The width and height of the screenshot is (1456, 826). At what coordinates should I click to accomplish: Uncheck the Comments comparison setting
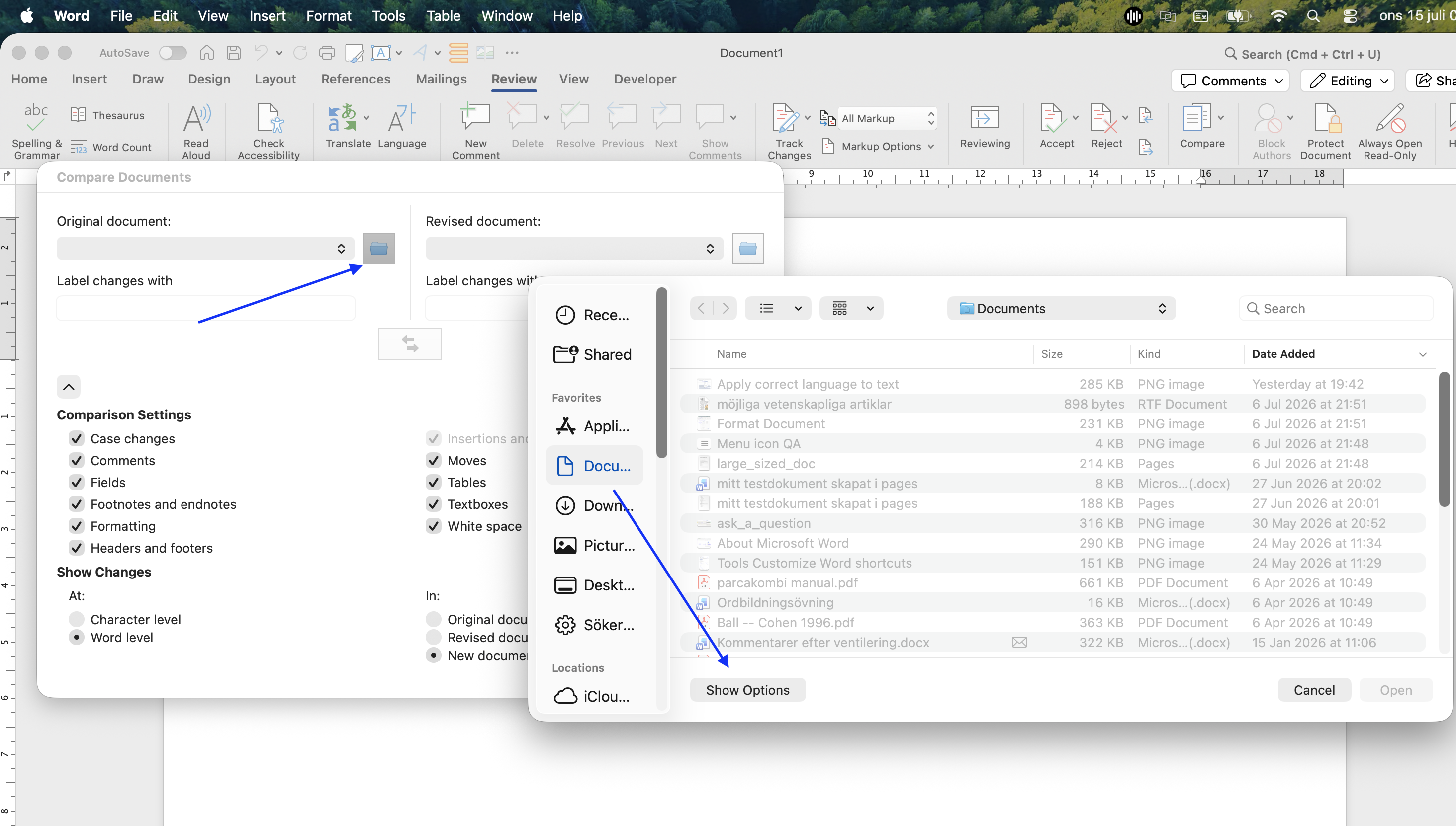coord(77,460)
